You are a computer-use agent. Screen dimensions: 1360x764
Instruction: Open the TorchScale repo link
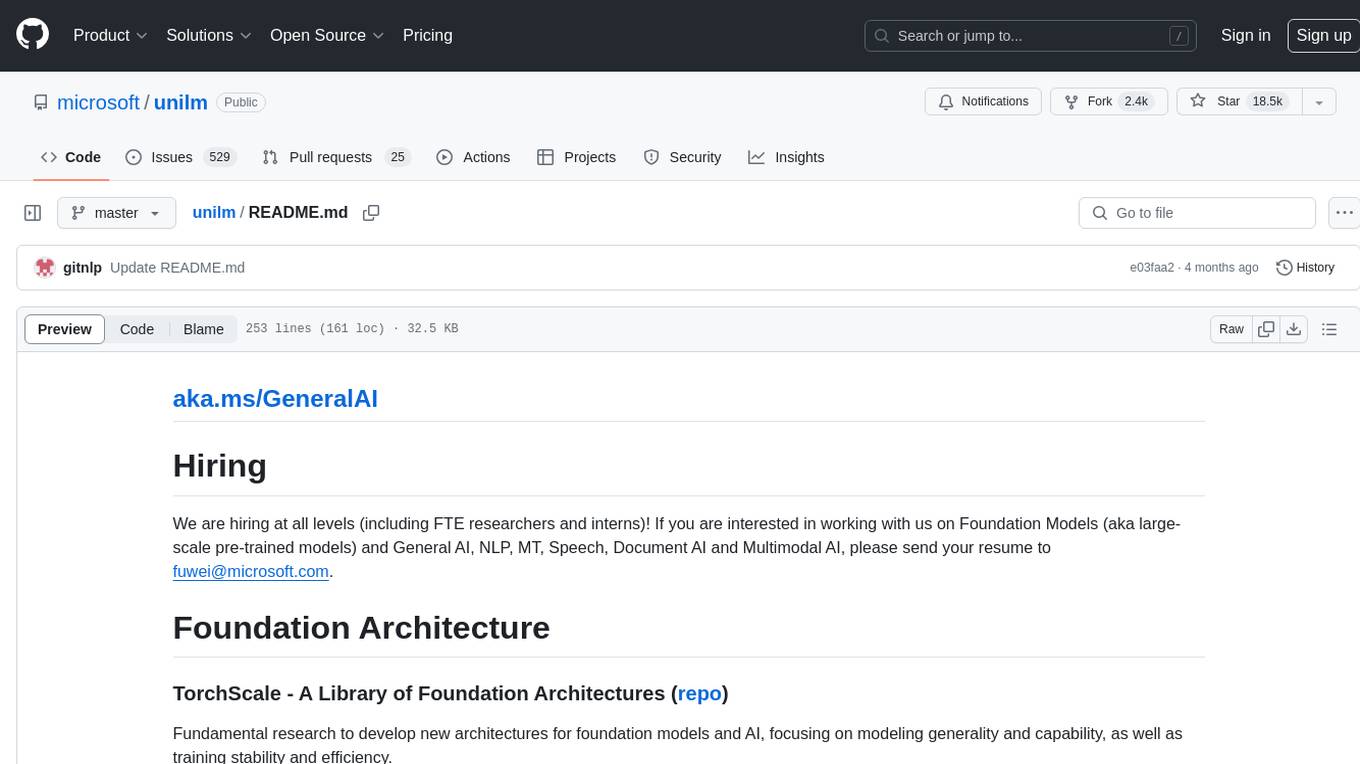tap(700, 693)
